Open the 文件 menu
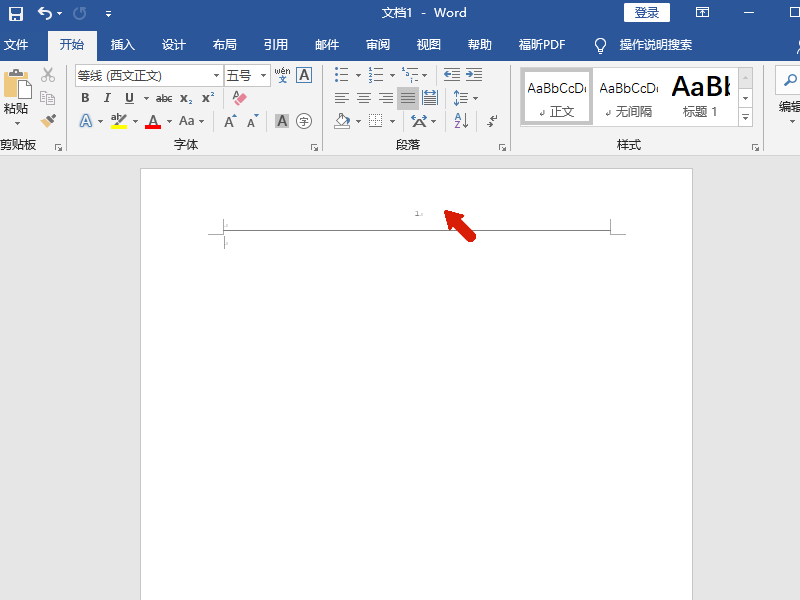Screen dimensions: 800x600 (x=16, y=45)
